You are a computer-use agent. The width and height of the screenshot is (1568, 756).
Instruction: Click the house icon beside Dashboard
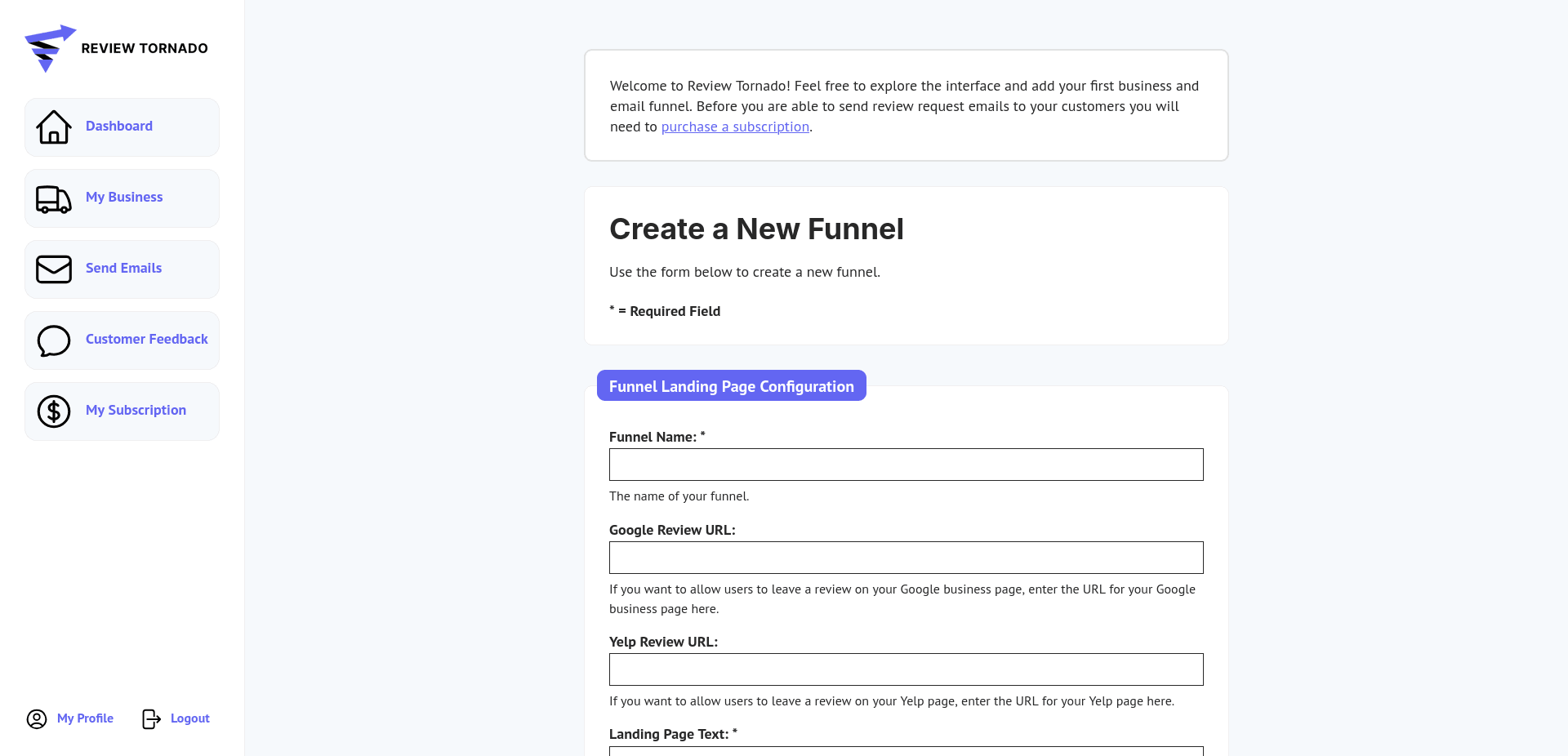click(x=54, y=127)
